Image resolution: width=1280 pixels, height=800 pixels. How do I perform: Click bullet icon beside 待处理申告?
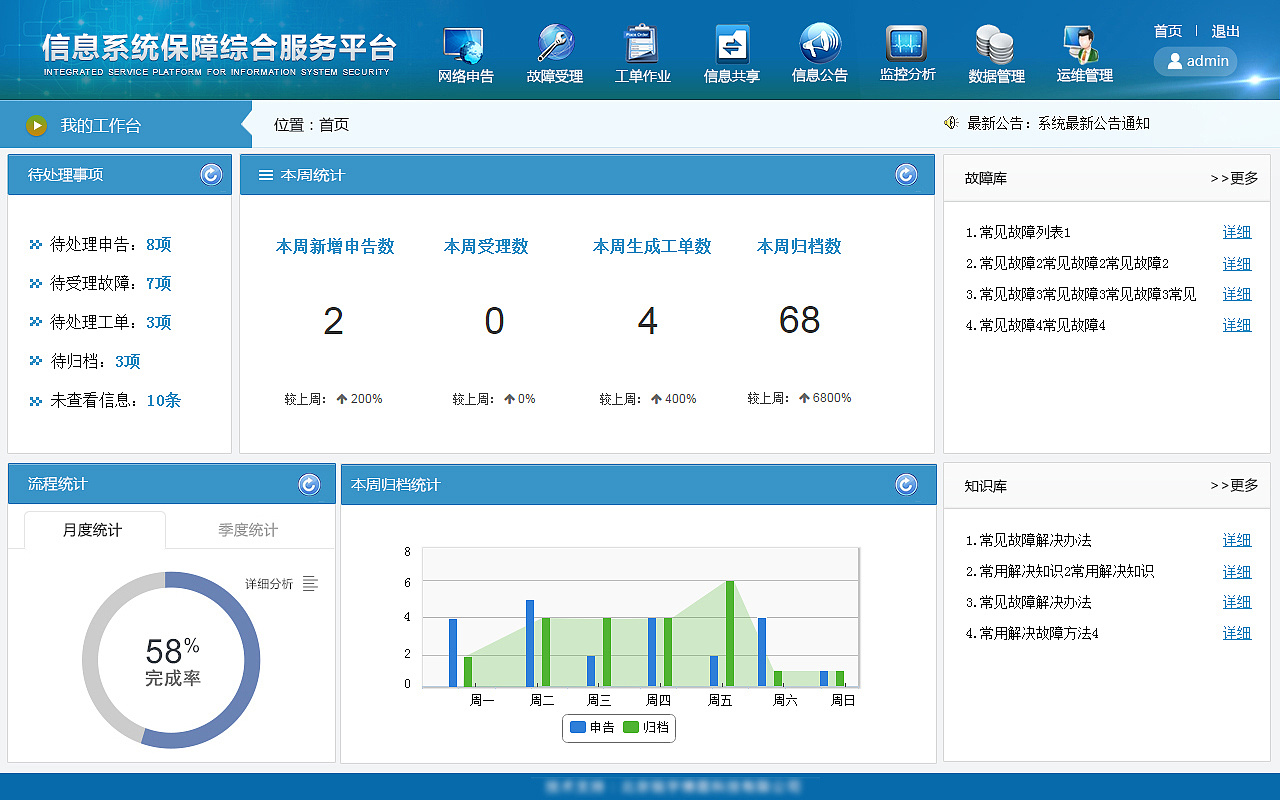36,244
